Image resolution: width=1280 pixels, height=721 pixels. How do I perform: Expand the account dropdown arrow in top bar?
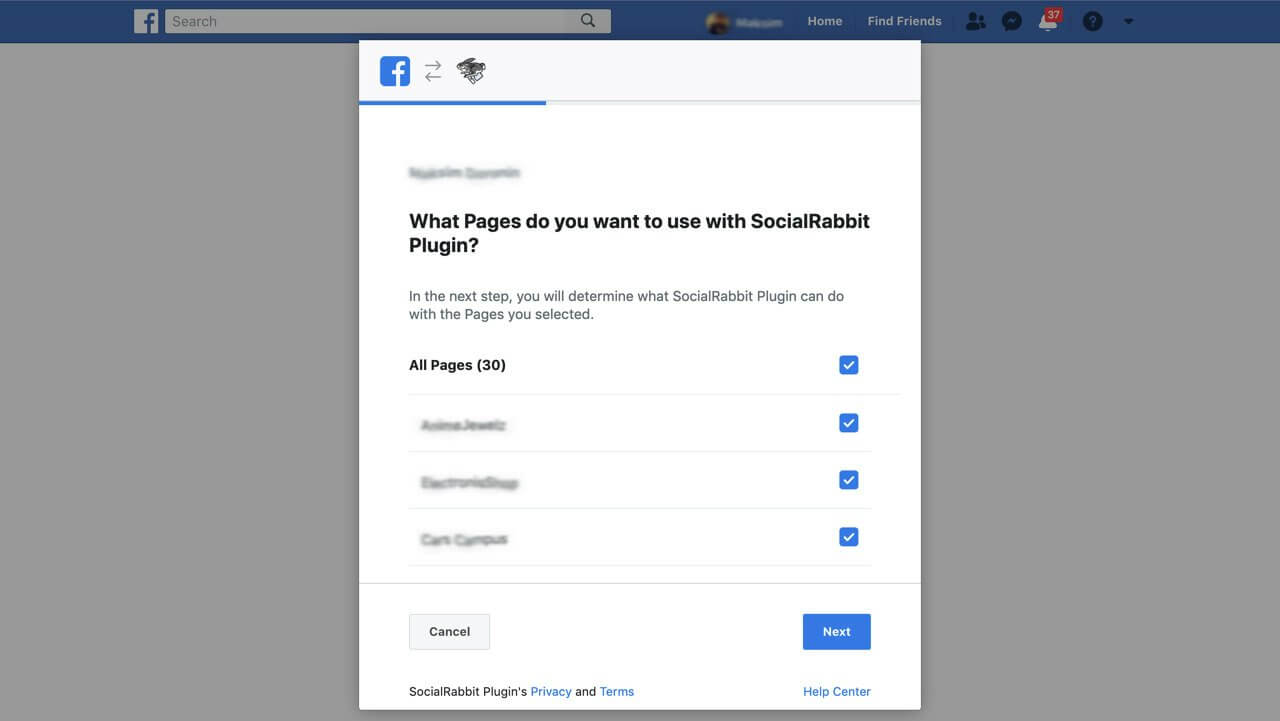(1128, 21)
